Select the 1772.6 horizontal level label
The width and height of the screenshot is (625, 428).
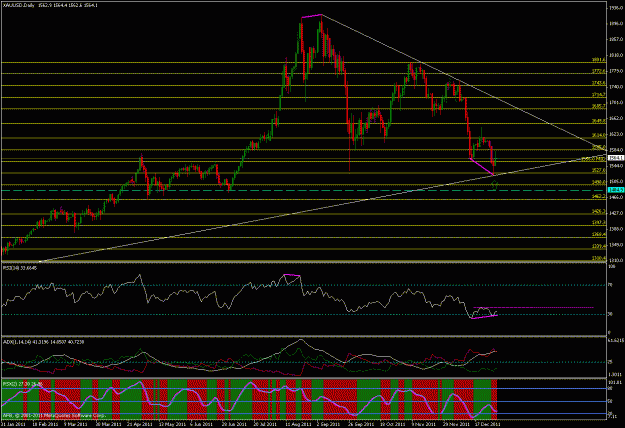point(598,71)
